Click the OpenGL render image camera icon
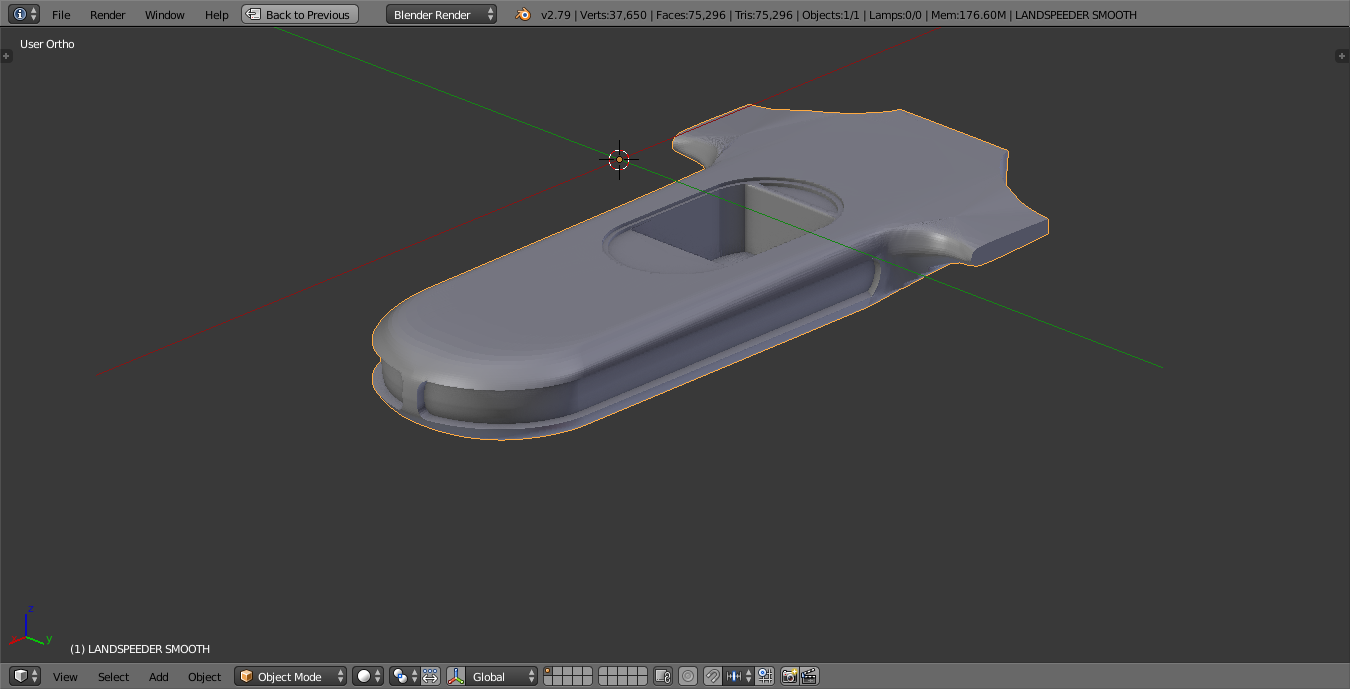 (x=790, y=676)
